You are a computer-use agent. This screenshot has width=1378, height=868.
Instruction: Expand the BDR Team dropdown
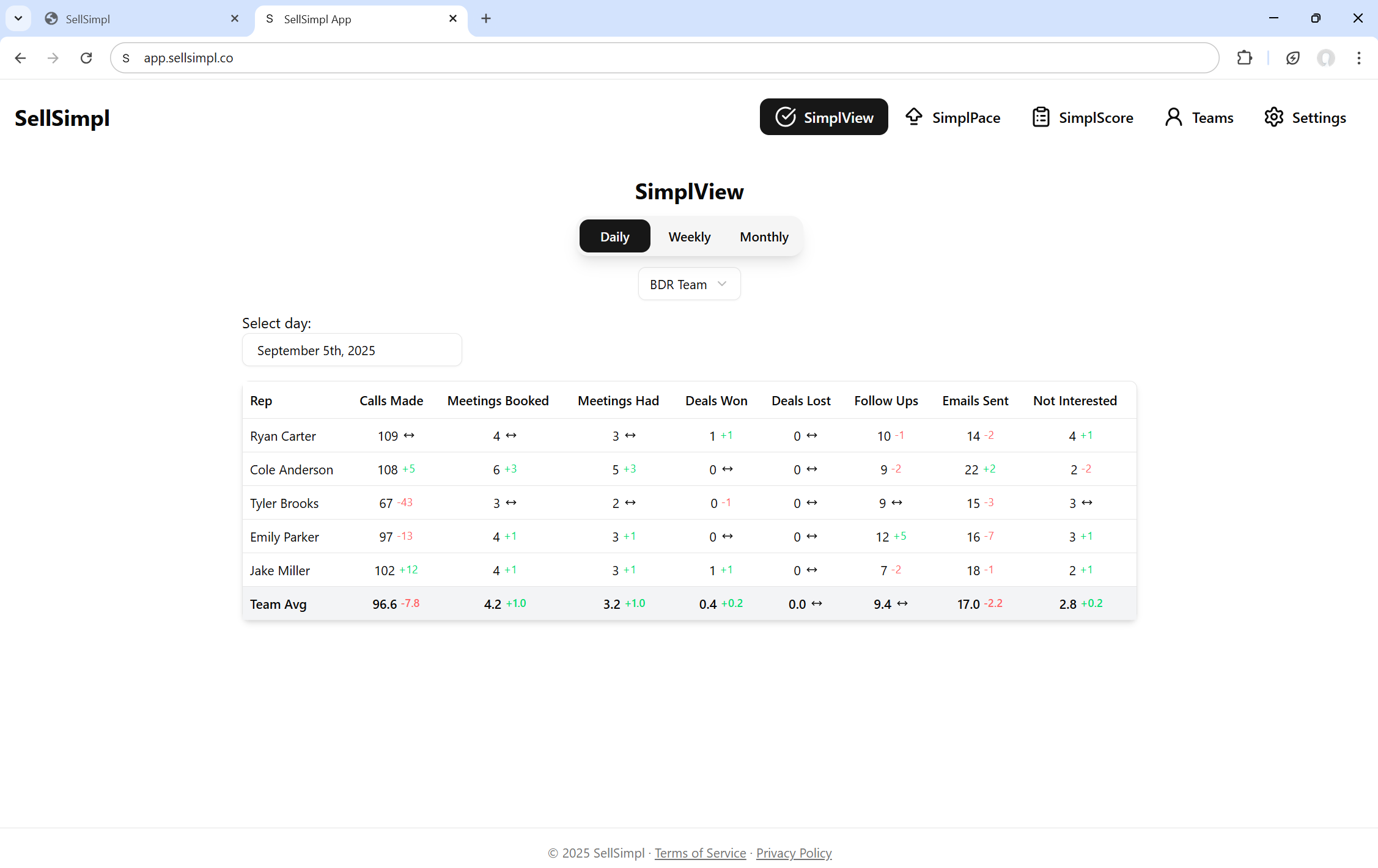click(689, 284)
